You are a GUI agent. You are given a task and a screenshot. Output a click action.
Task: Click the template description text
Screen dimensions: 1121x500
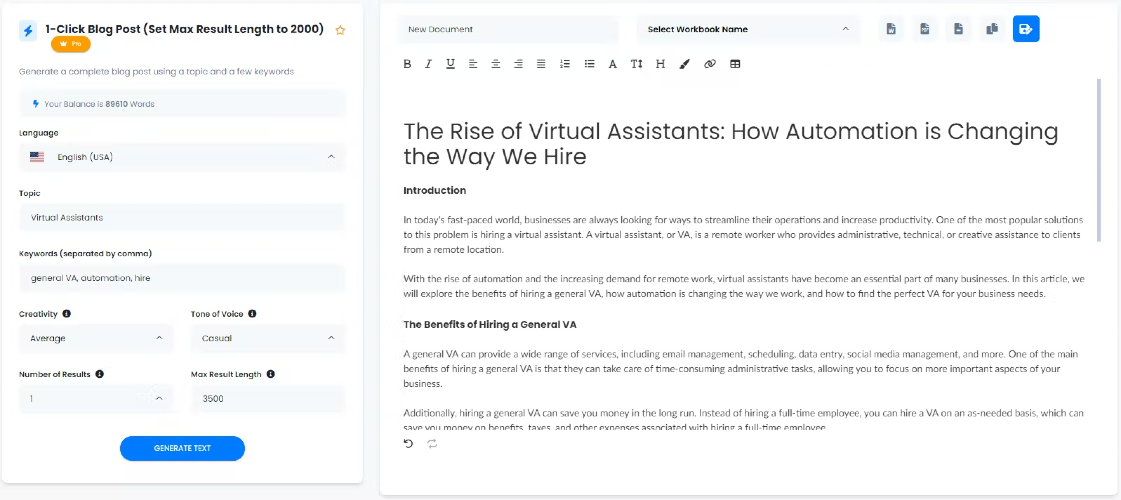click(156, 72)
